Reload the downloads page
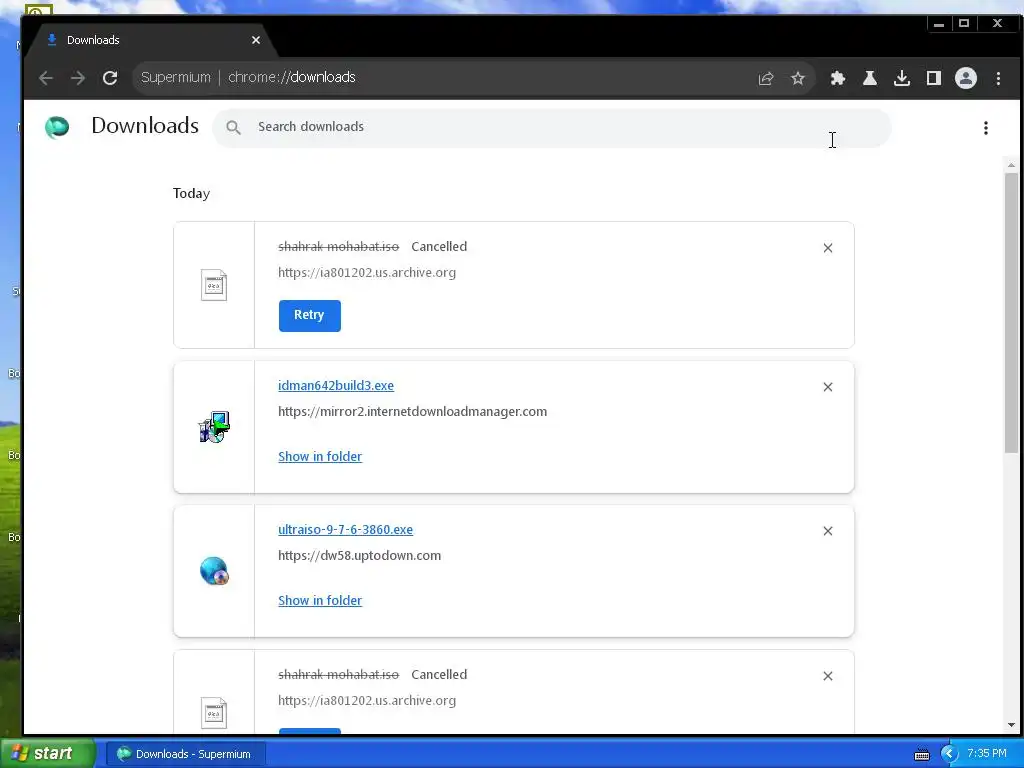 [x=110, y=78]
